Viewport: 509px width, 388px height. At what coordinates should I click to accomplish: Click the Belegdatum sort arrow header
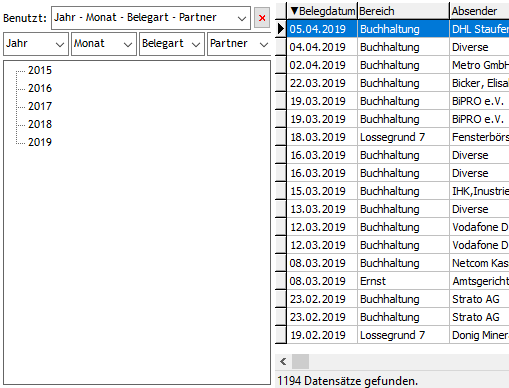(322, 11)
